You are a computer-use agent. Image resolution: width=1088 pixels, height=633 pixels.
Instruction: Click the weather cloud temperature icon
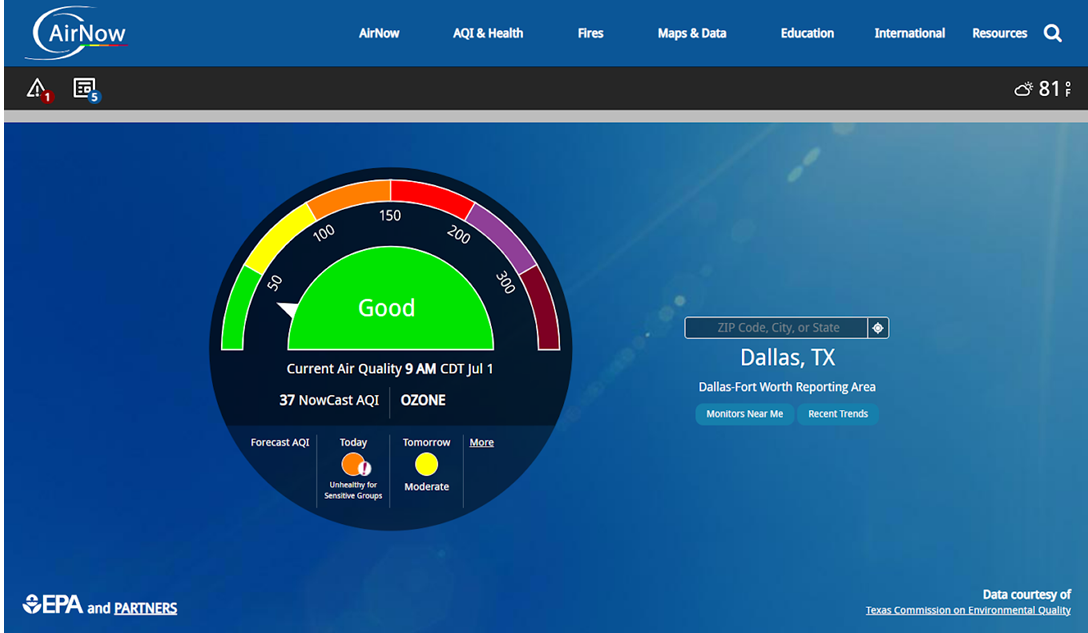(1024, 89)
